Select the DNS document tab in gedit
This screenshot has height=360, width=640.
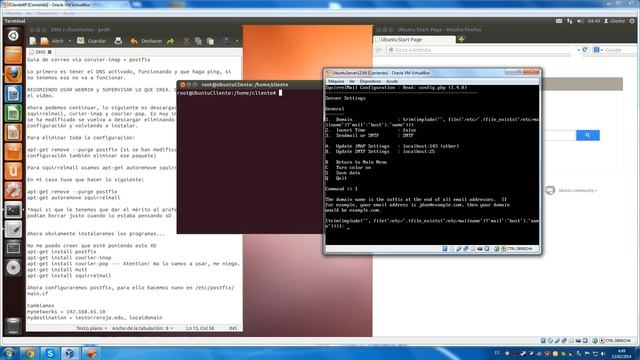[x=40, y=52]
